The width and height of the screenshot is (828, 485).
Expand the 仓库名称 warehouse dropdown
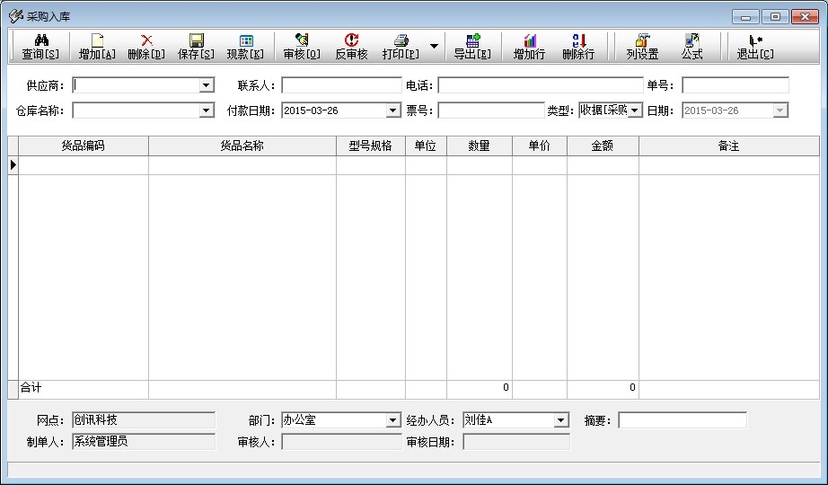206,110
